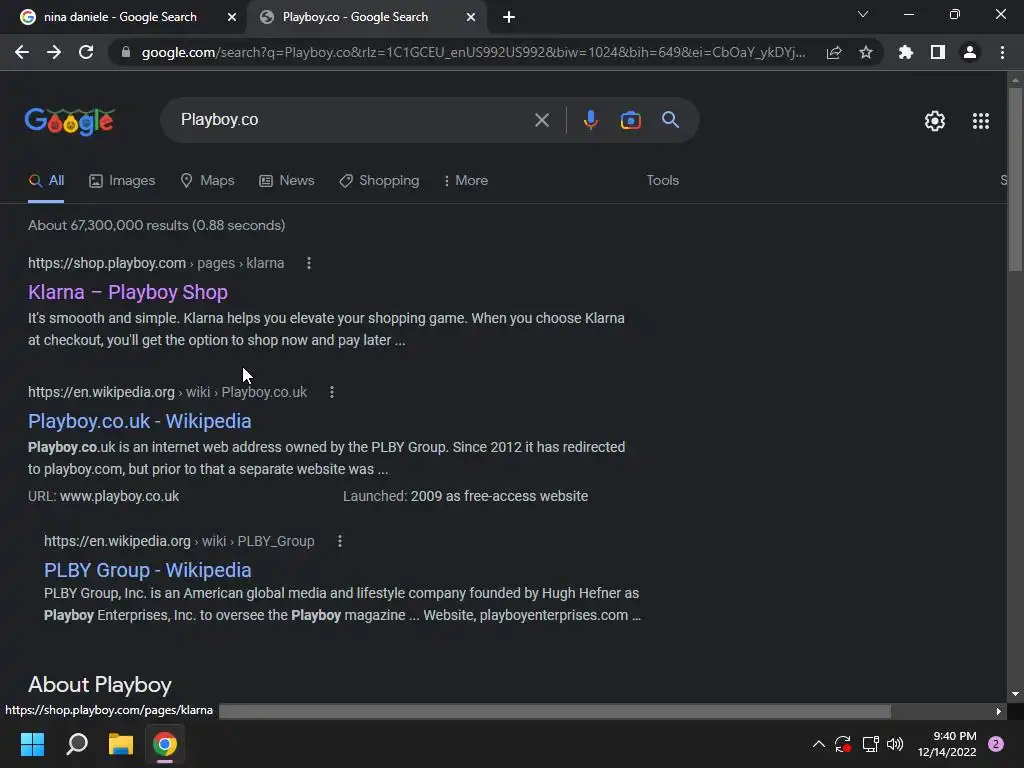1024x768 pixels.
Task: Switch to News results
Action: pyautogui.click(x=287, y=180)
